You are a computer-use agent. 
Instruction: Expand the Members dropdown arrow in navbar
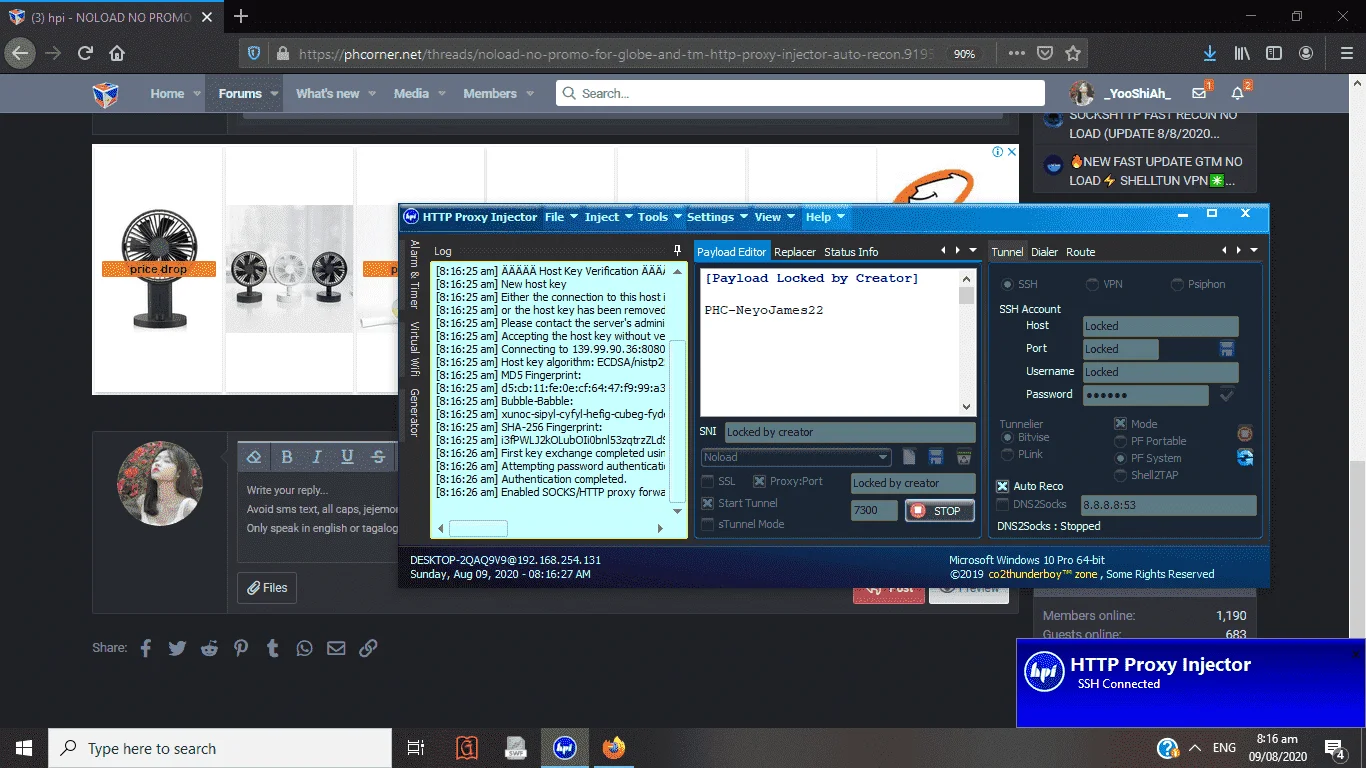point(529,94)
